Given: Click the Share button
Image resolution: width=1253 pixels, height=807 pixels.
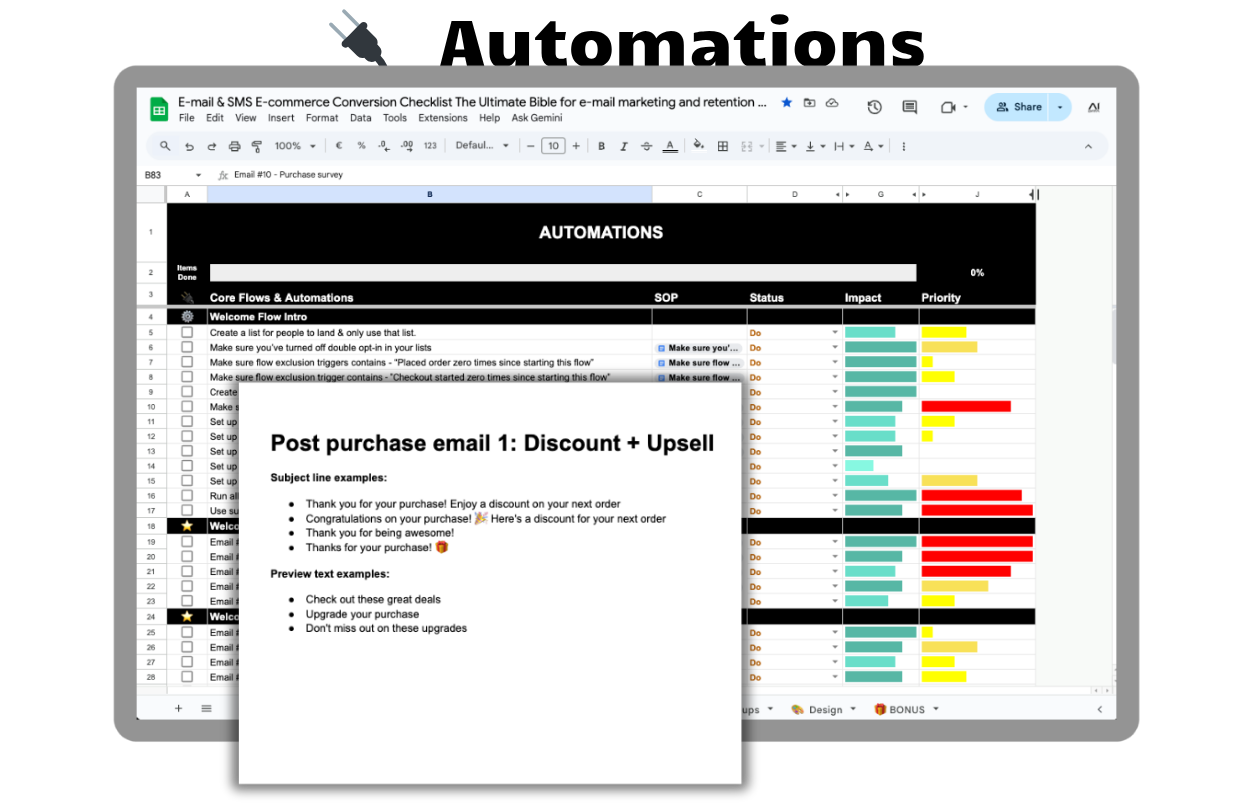Looking at the screenshot, I should (x=1017, y=107).
